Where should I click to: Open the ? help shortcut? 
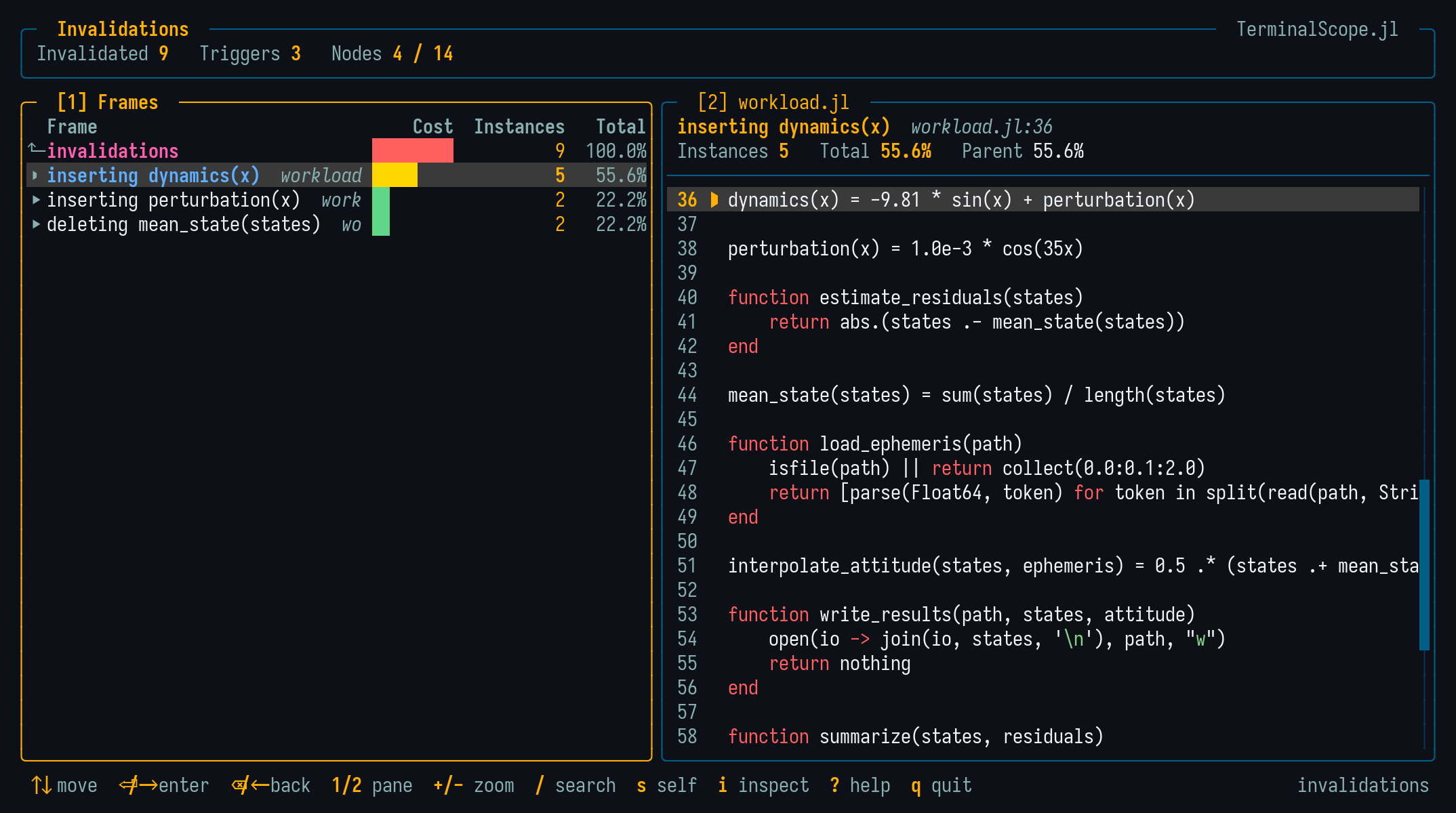click(860, 785)
